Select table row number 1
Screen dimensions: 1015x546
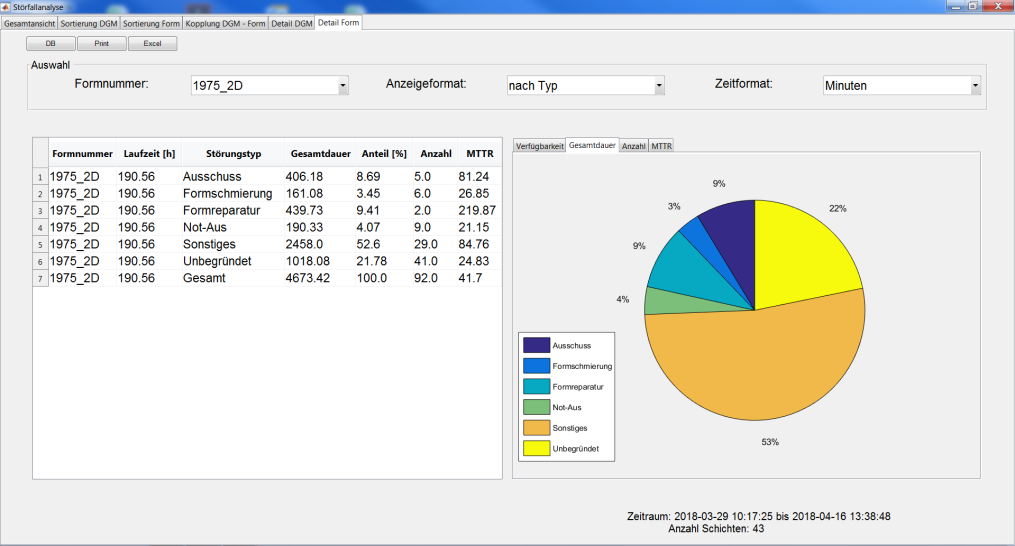click(40, 177)
